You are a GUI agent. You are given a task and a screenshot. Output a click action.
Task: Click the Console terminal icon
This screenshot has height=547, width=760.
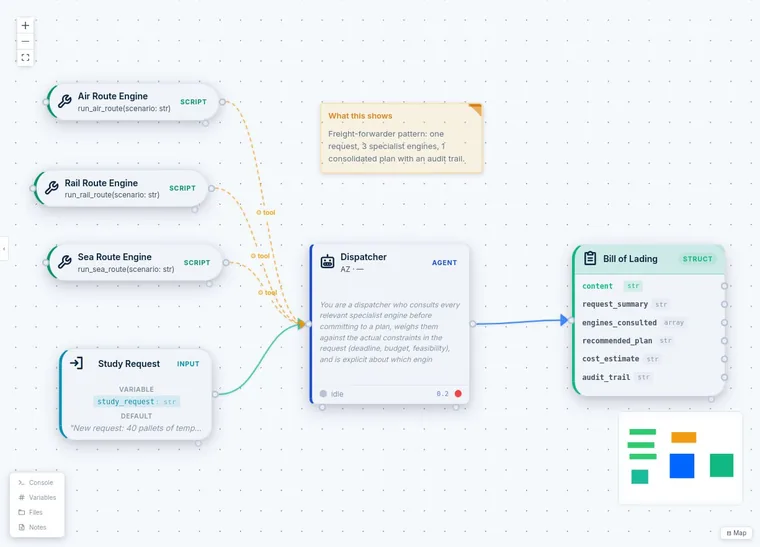tap(21, 483)
